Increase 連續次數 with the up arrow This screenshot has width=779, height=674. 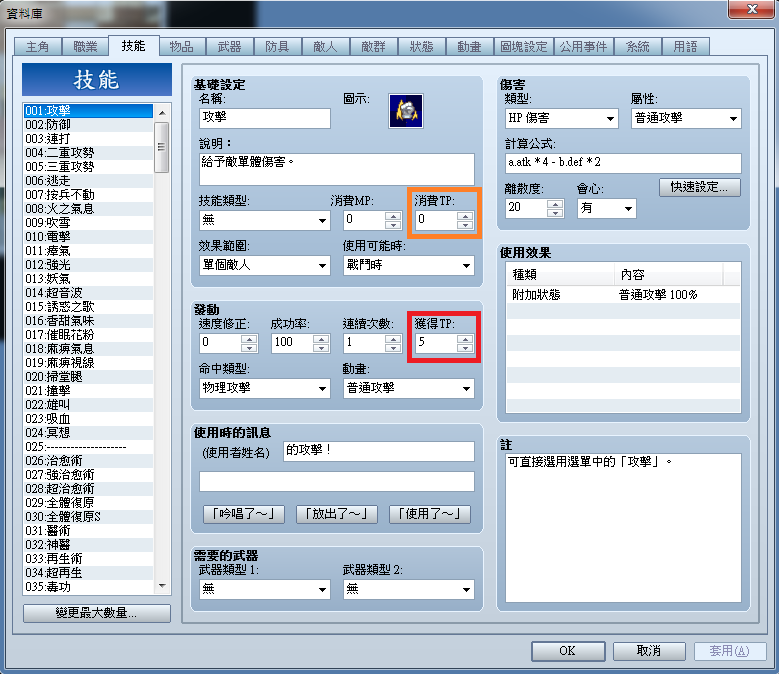(x=393, y=338)
